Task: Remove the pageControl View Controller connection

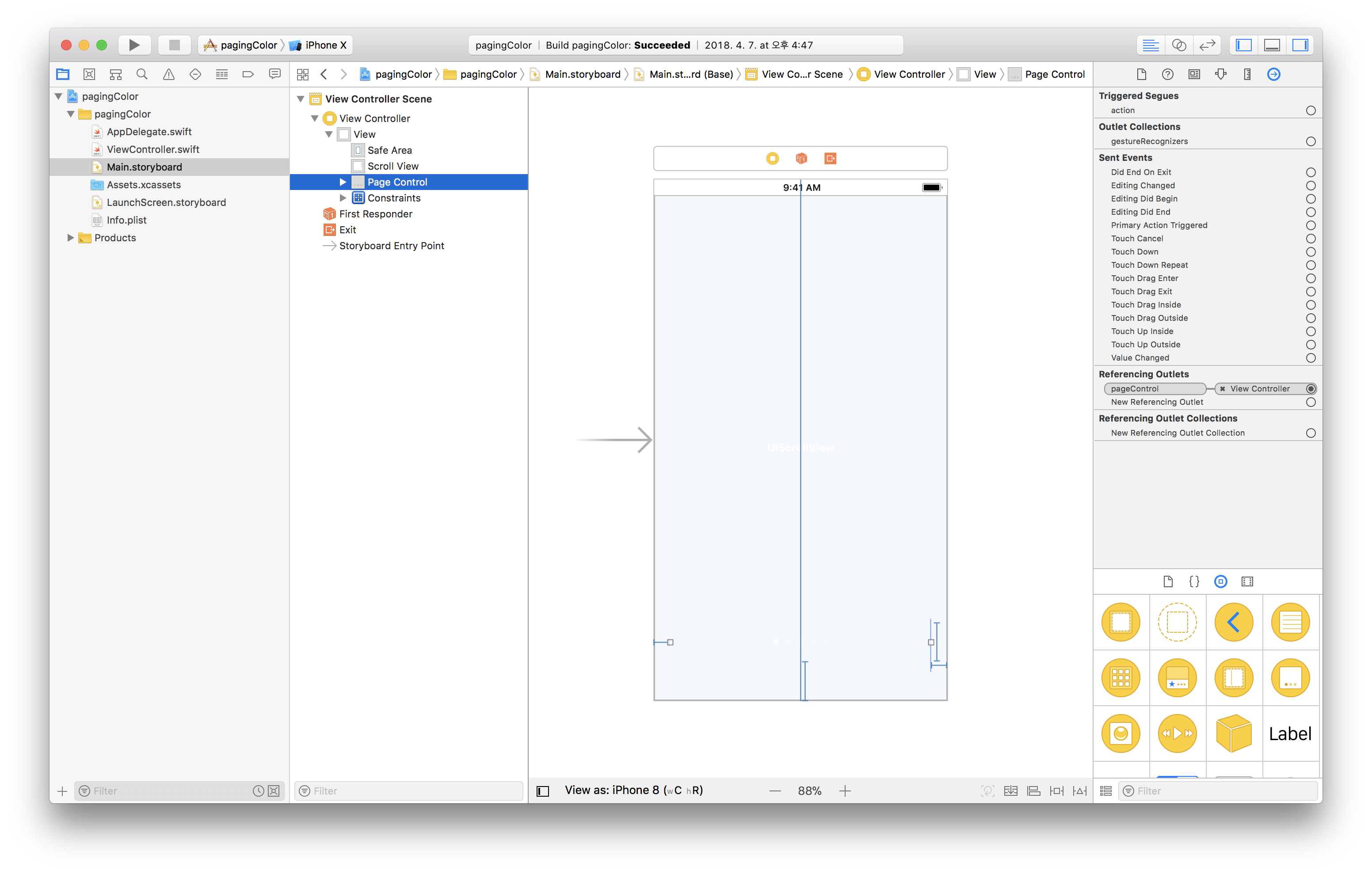Action: pyautogui.click(x=1222, y=389)
